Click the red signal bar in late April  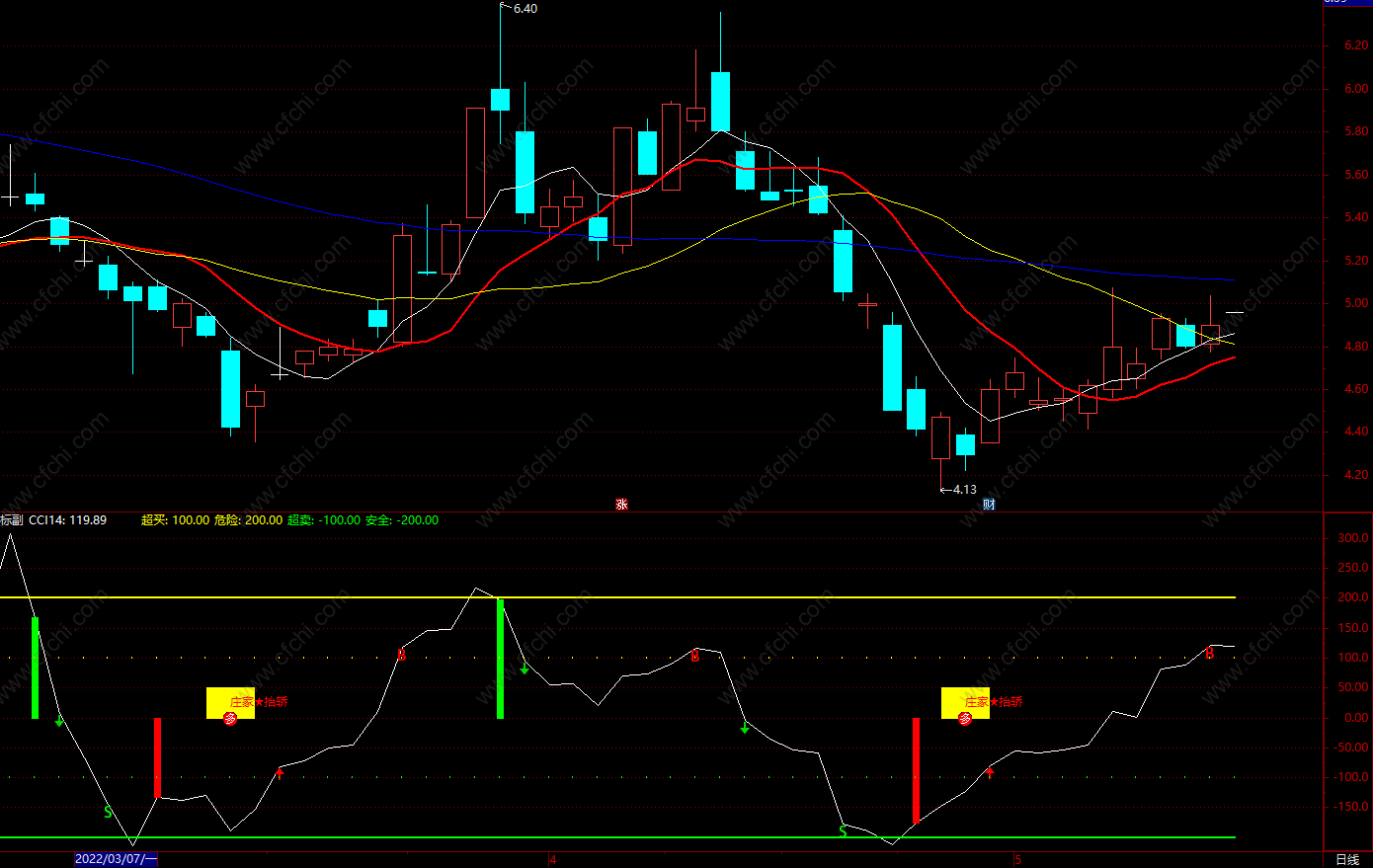917,770
